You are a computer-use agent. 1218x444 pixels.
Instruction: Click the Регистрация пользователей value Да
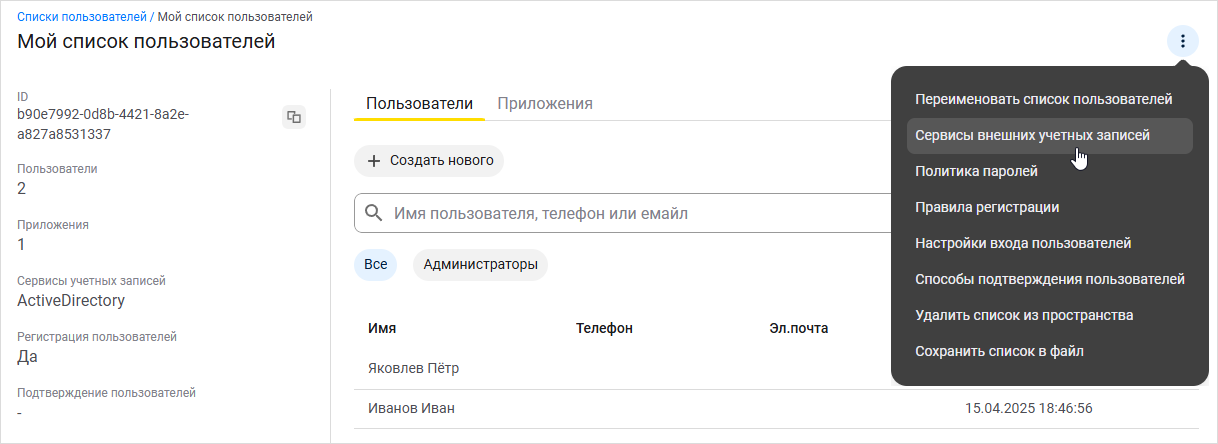(x=28, y=356)
